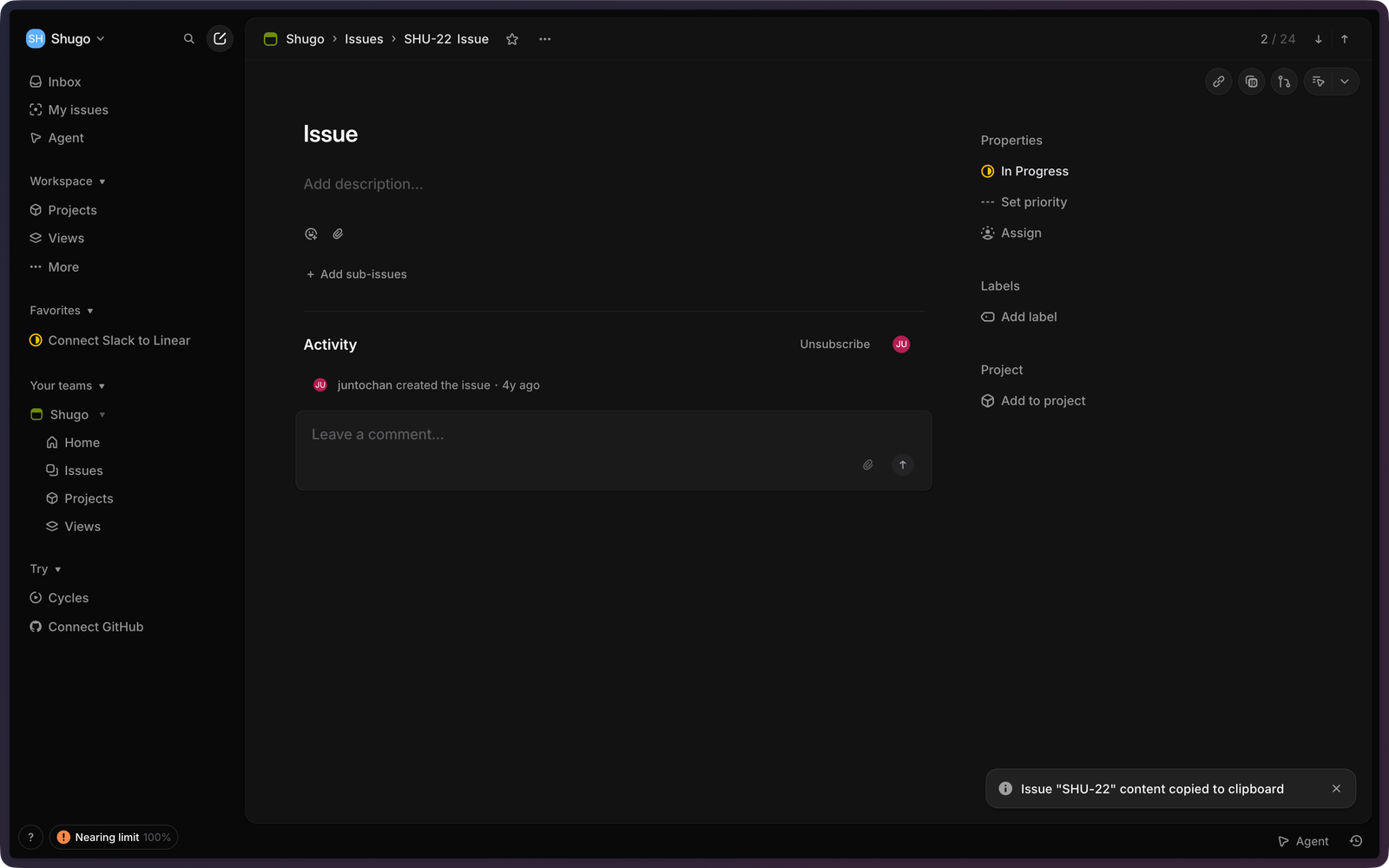Open Shugo team Home

[74, 443]
